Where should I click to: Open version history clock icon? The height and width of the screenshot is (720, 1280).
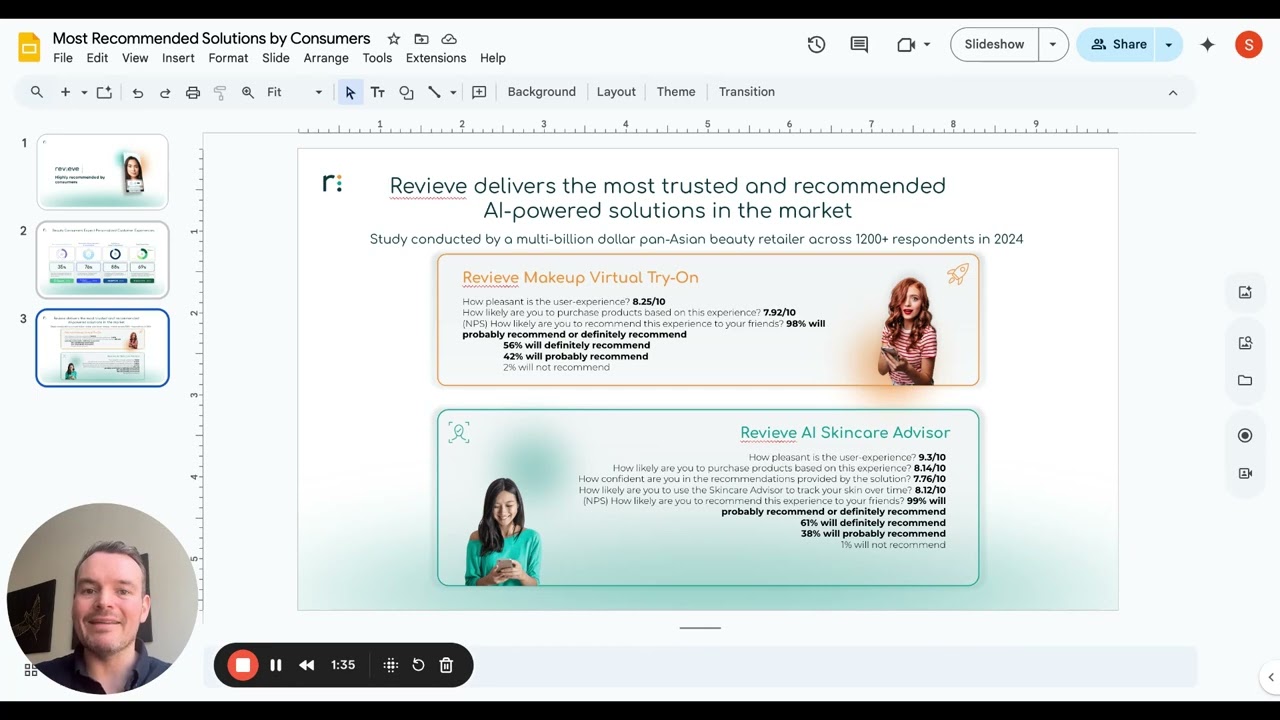point(817,44)
